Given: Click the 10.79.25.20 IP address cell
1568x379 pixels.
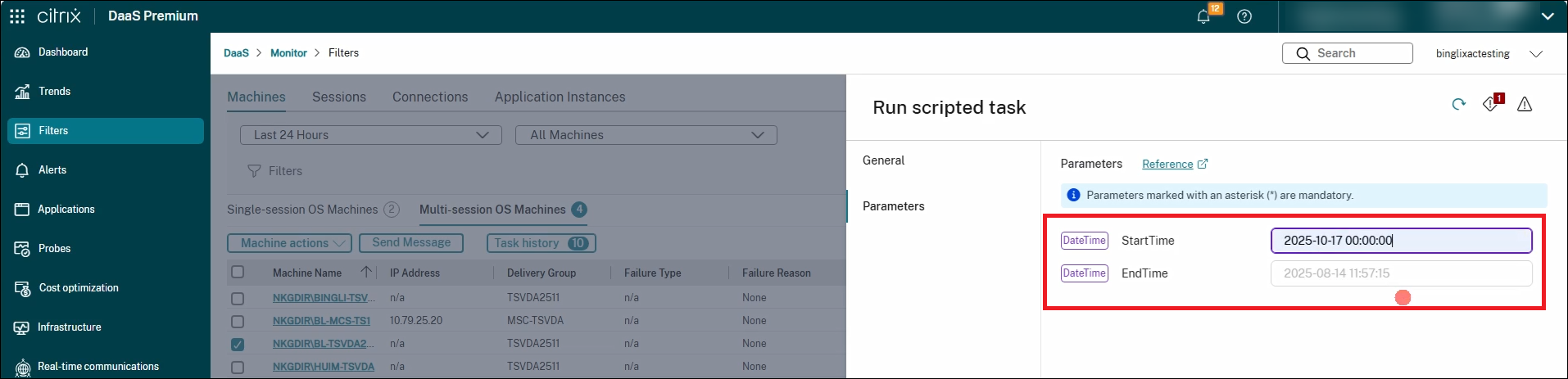Looking at the screenshot, I should [x=416, y=321].
